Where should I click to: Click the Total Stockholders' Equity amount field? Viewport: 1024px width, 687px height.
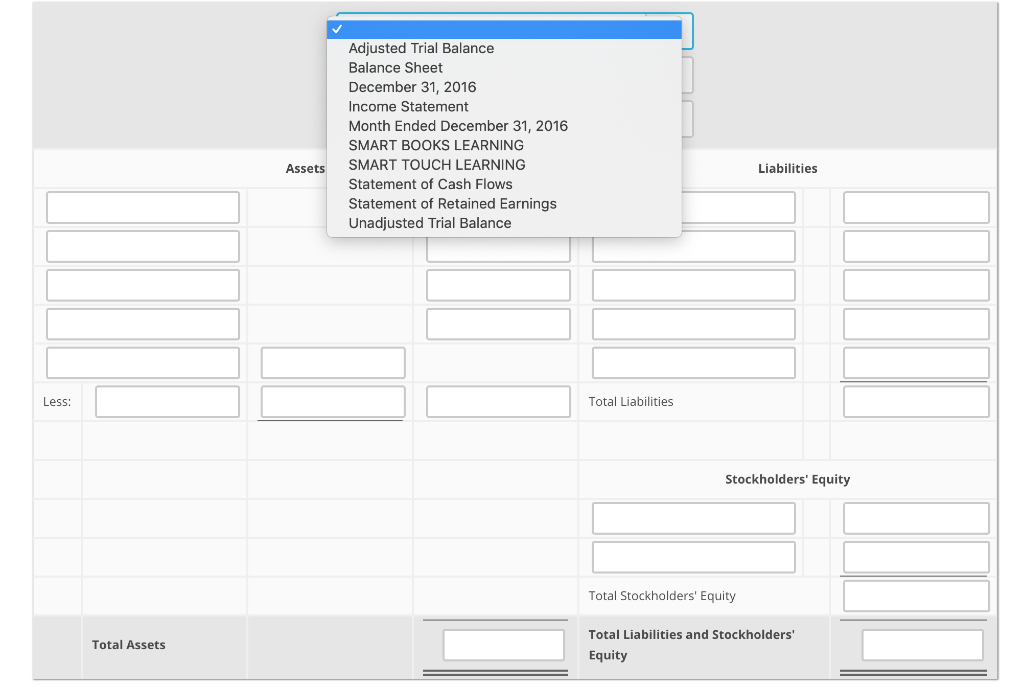tap(916, 596)
